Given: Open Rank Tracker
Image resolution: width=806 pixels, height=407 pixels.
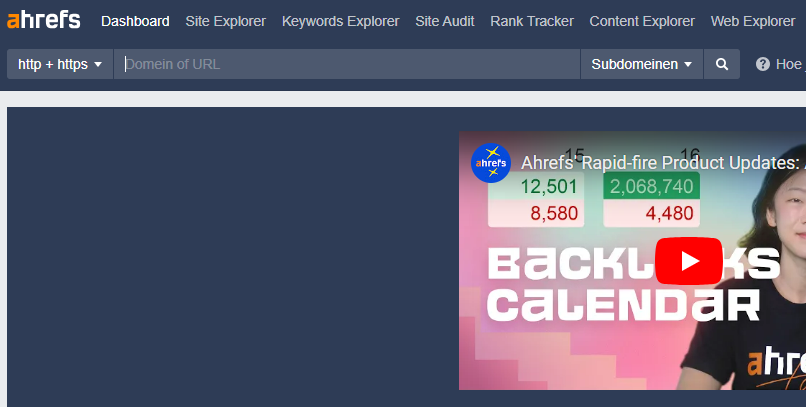Looking at the screenshot, I should pos(532,21).
